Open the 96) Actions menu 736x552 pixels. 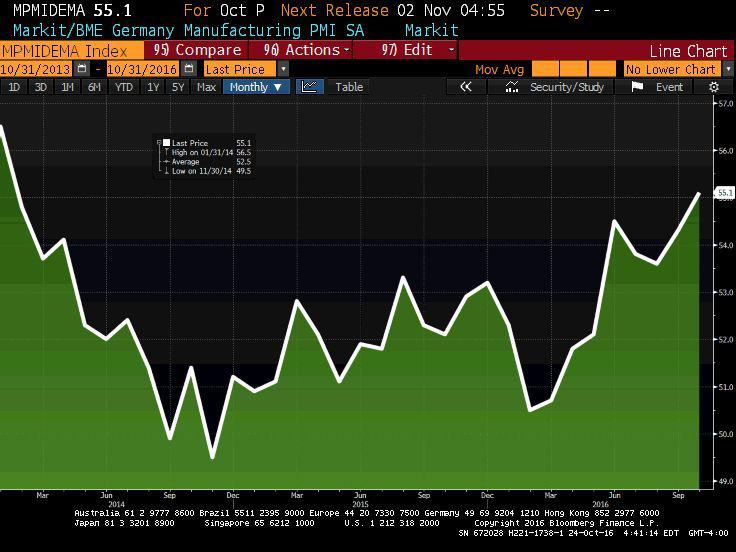tap(306, 50)
